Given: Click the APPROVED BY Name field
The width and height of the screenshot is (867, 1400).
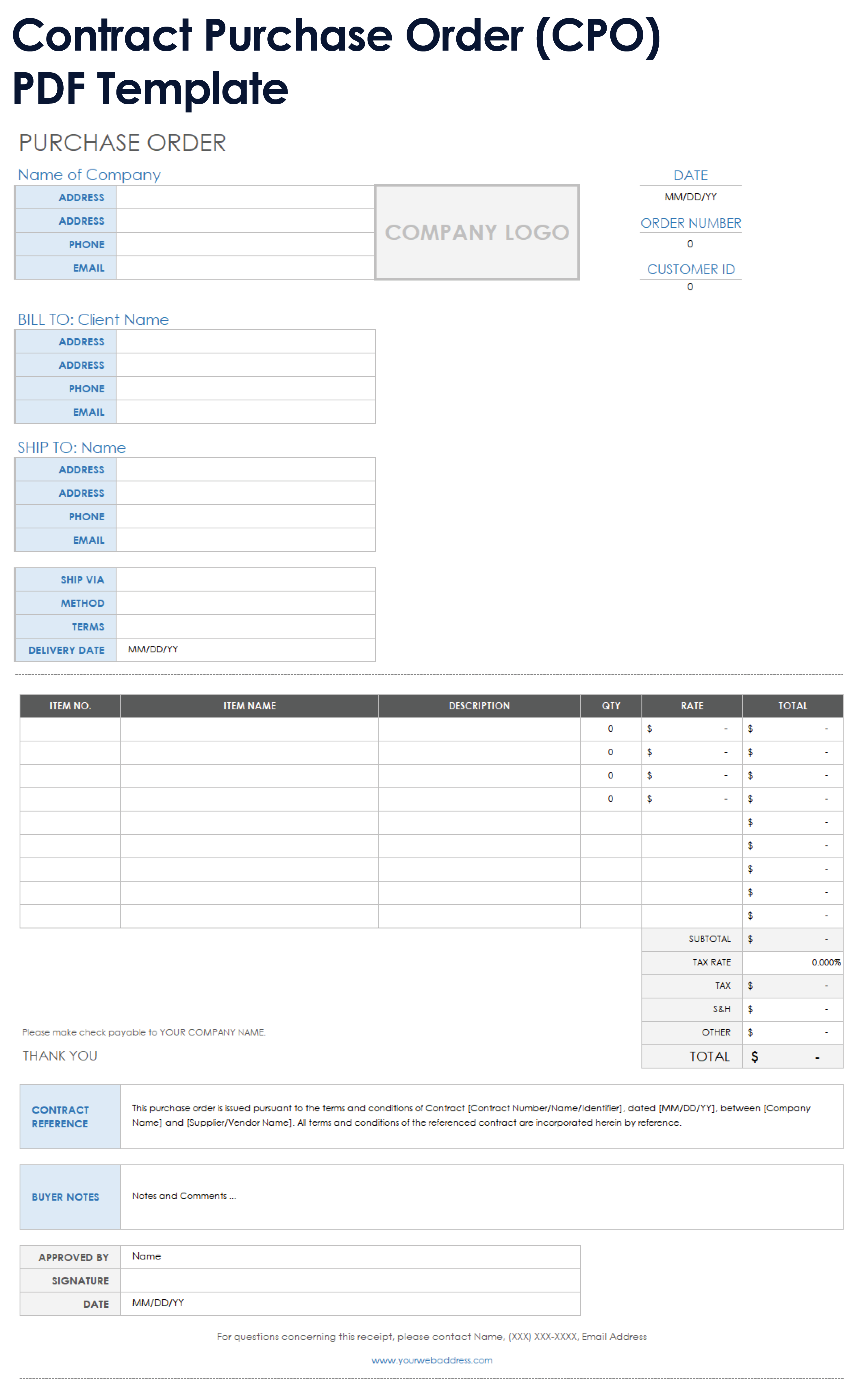Looking at the screenshot, I should pyautogui.click(x=350, y=1256).
